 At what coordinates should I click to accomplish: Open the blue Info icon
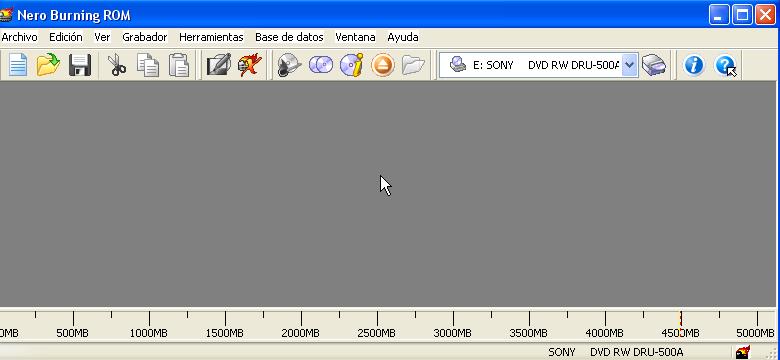694,65
